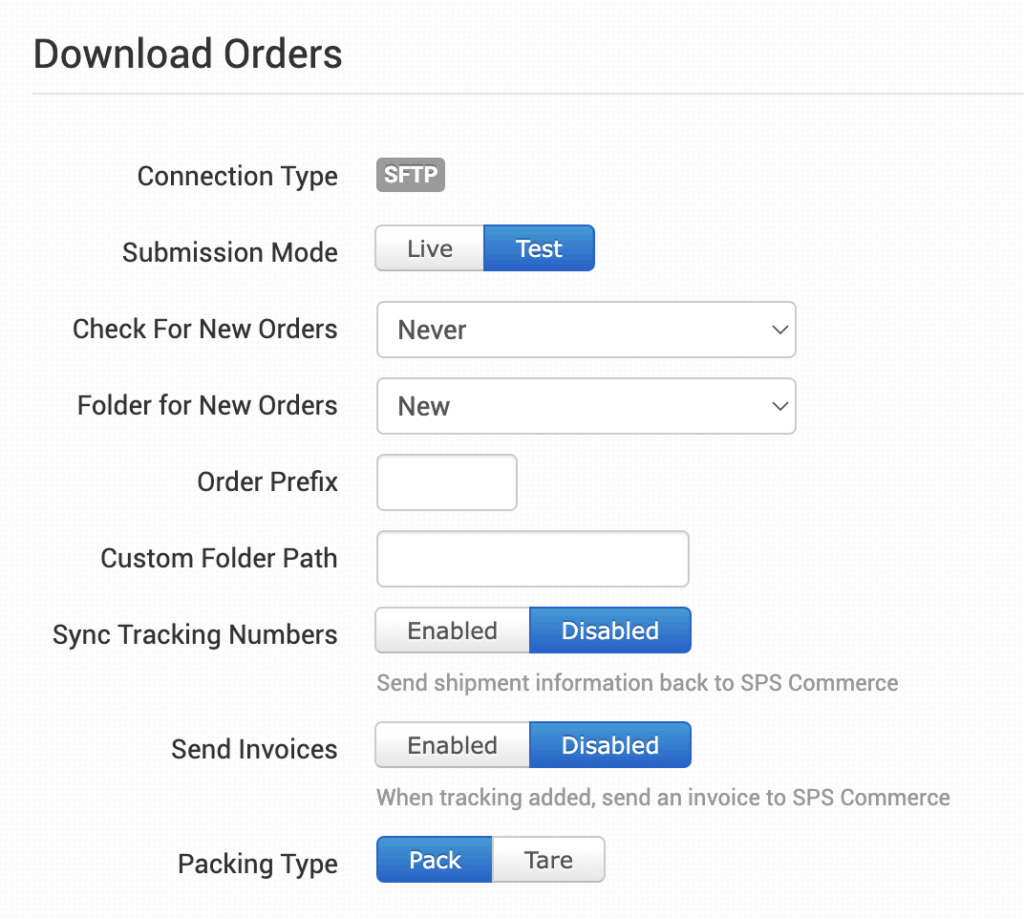The width and height of the screenshot is (1024, 919).
Task: Click the Download Orders heading
Action: [188, 54]
